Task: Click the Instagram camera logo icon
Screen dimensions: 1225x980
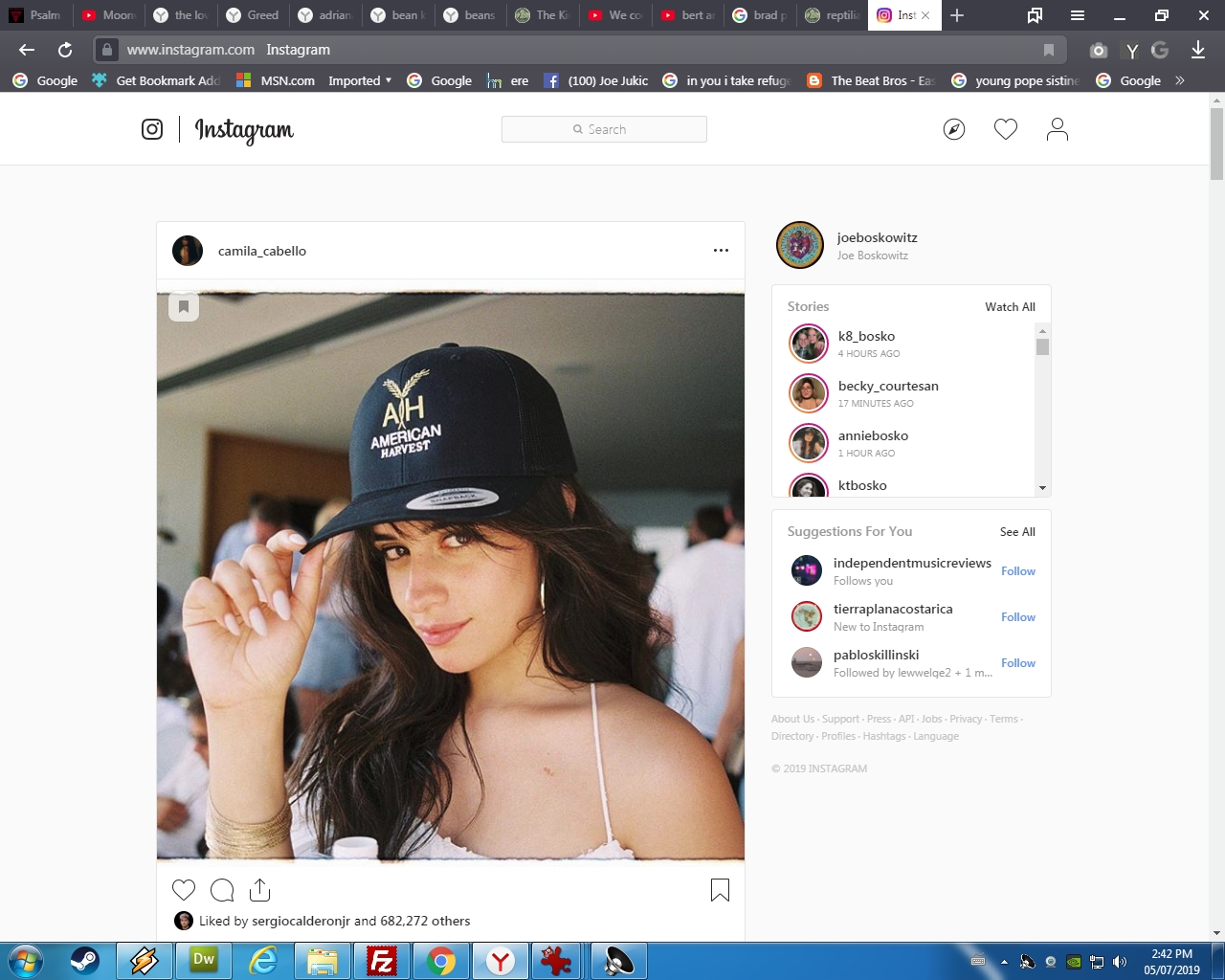Action: click(152, 129)
